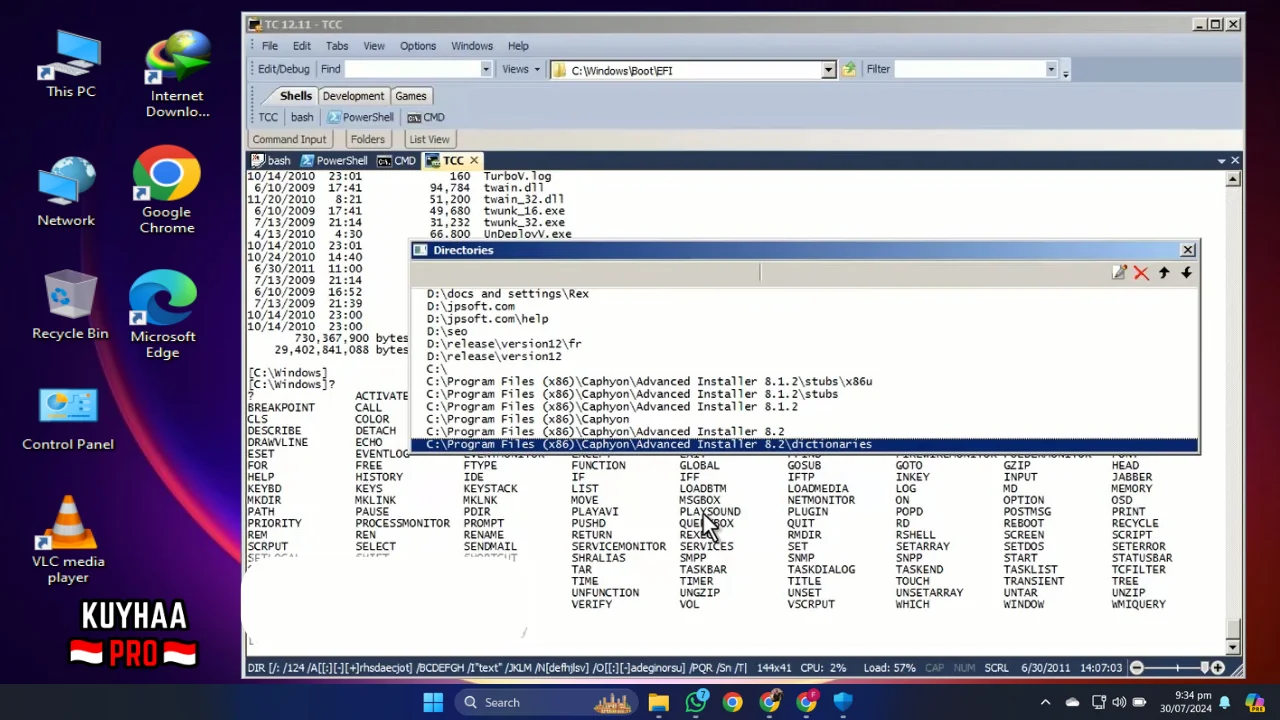
Task: Switch to the PowerShell console tab
Action: click(x=334, y=160)
